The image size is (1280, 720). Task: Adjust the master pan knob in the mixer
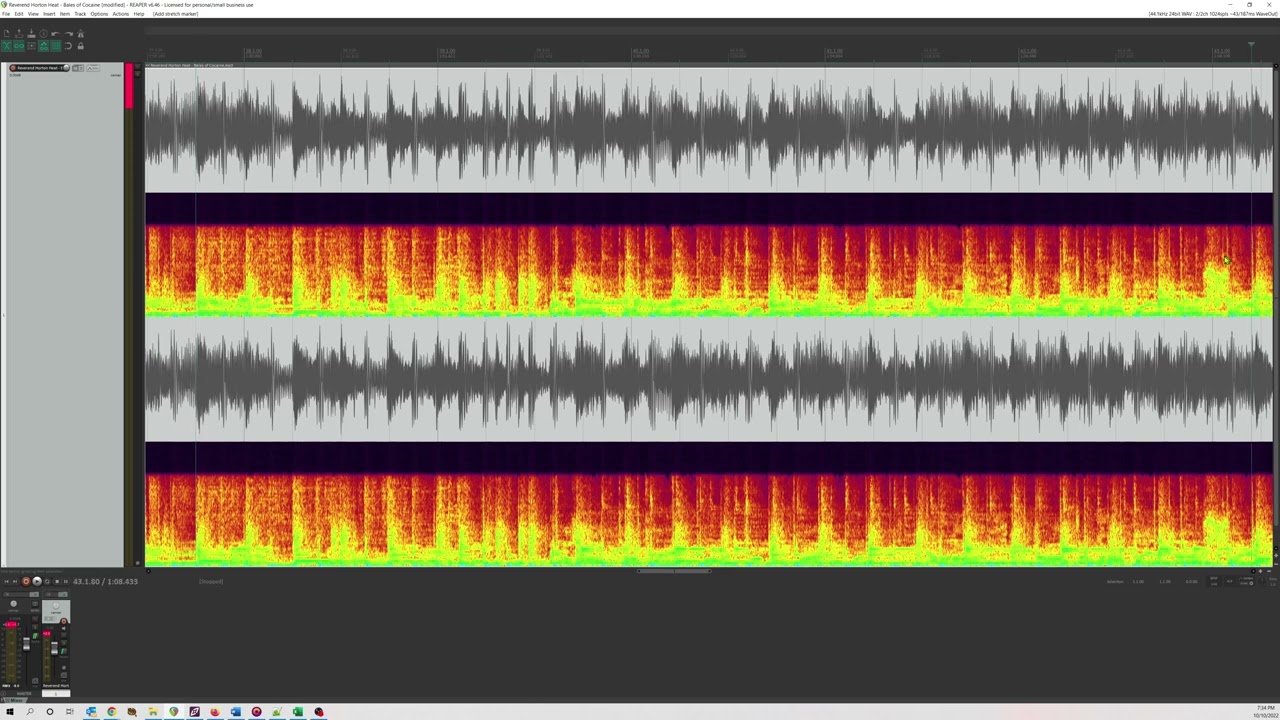[x=13, y=603]
